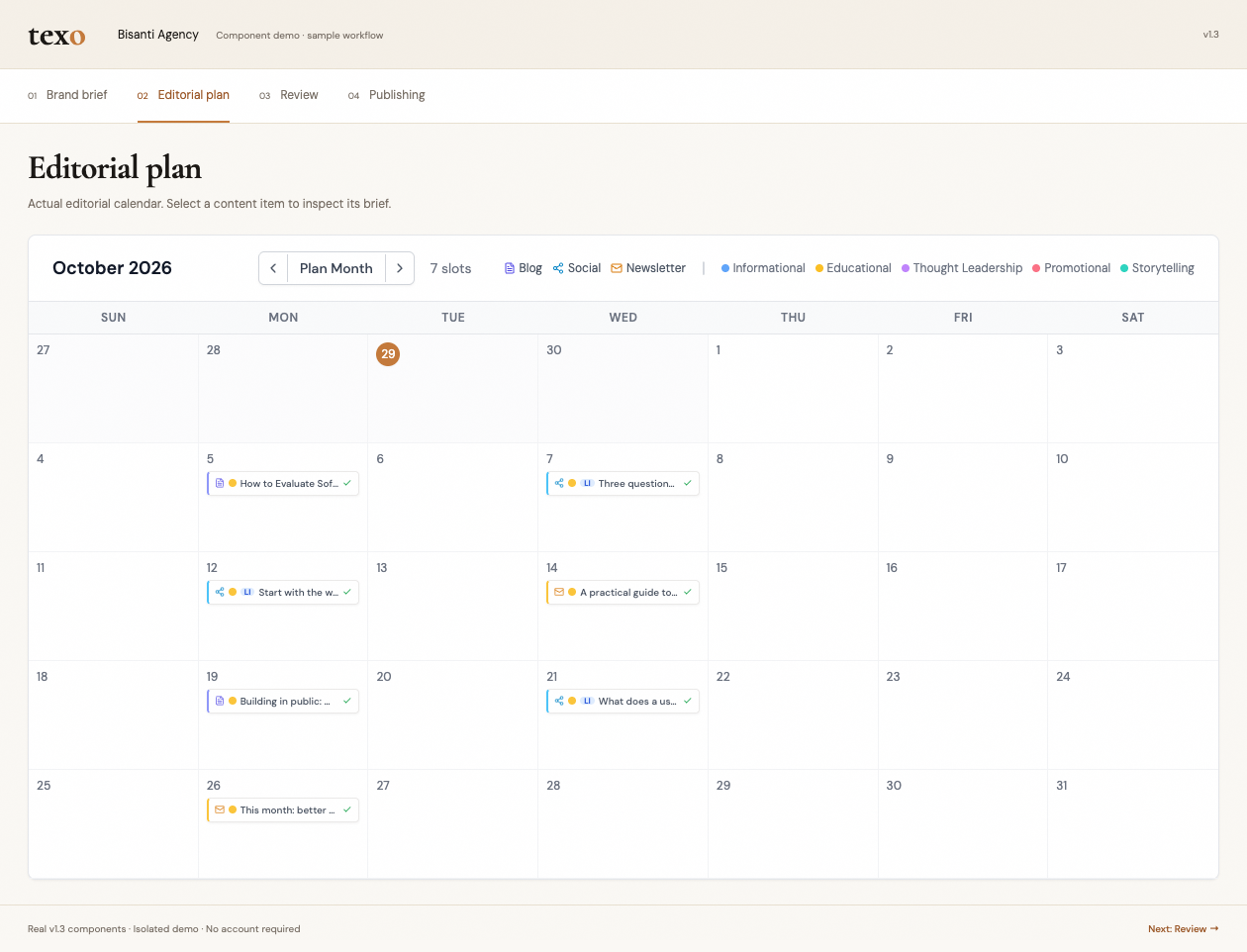Image resolution: width=1247 pixels, height=952 pixels.
Task: Click the Plan Month button
Action: [336, 268]
